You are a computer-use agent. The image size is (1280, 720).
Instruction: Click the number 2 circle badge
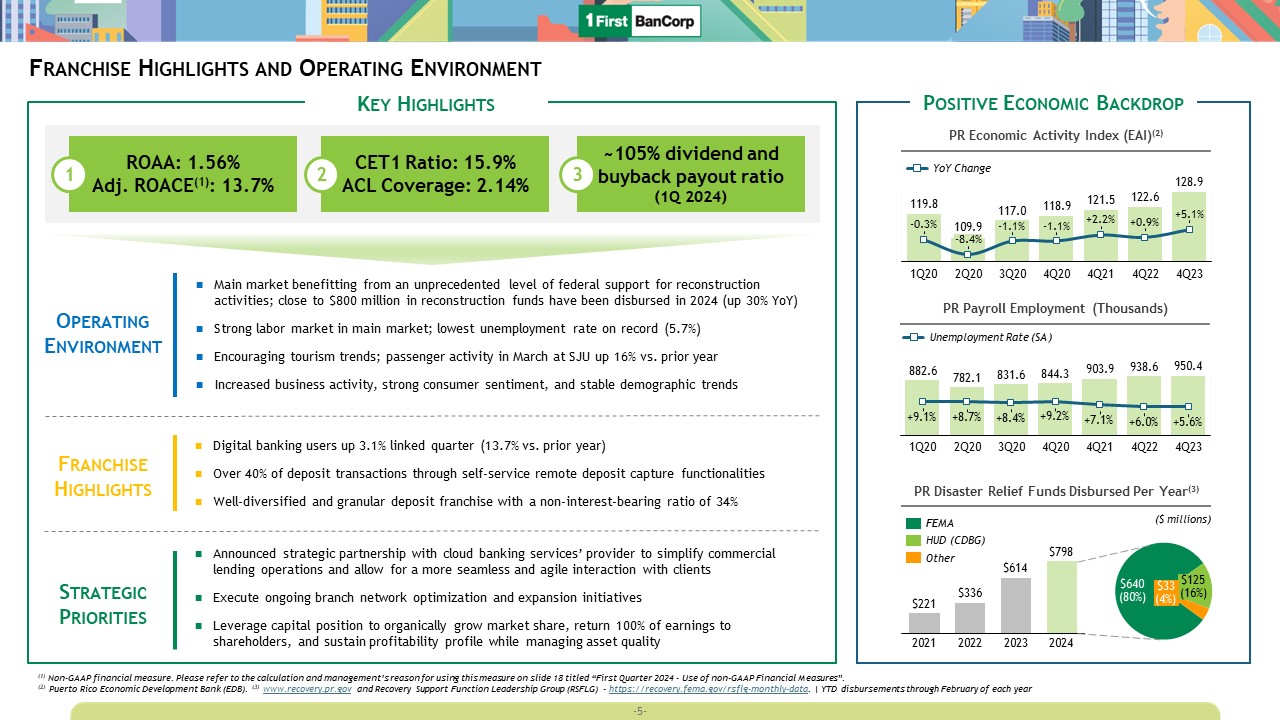click(x=322, y=175)
